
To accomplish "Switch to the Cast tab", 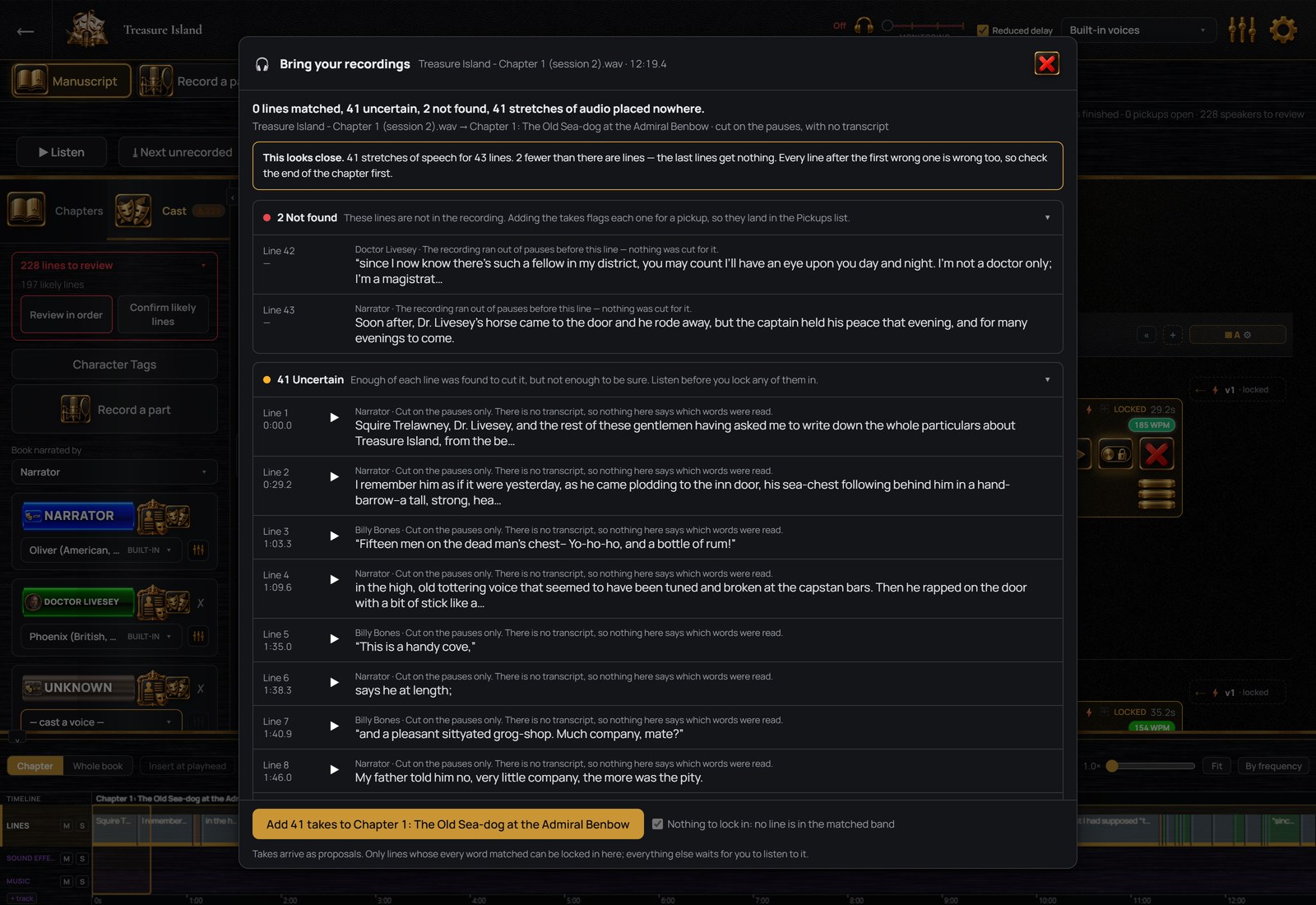I will click(x=169, y=211).
